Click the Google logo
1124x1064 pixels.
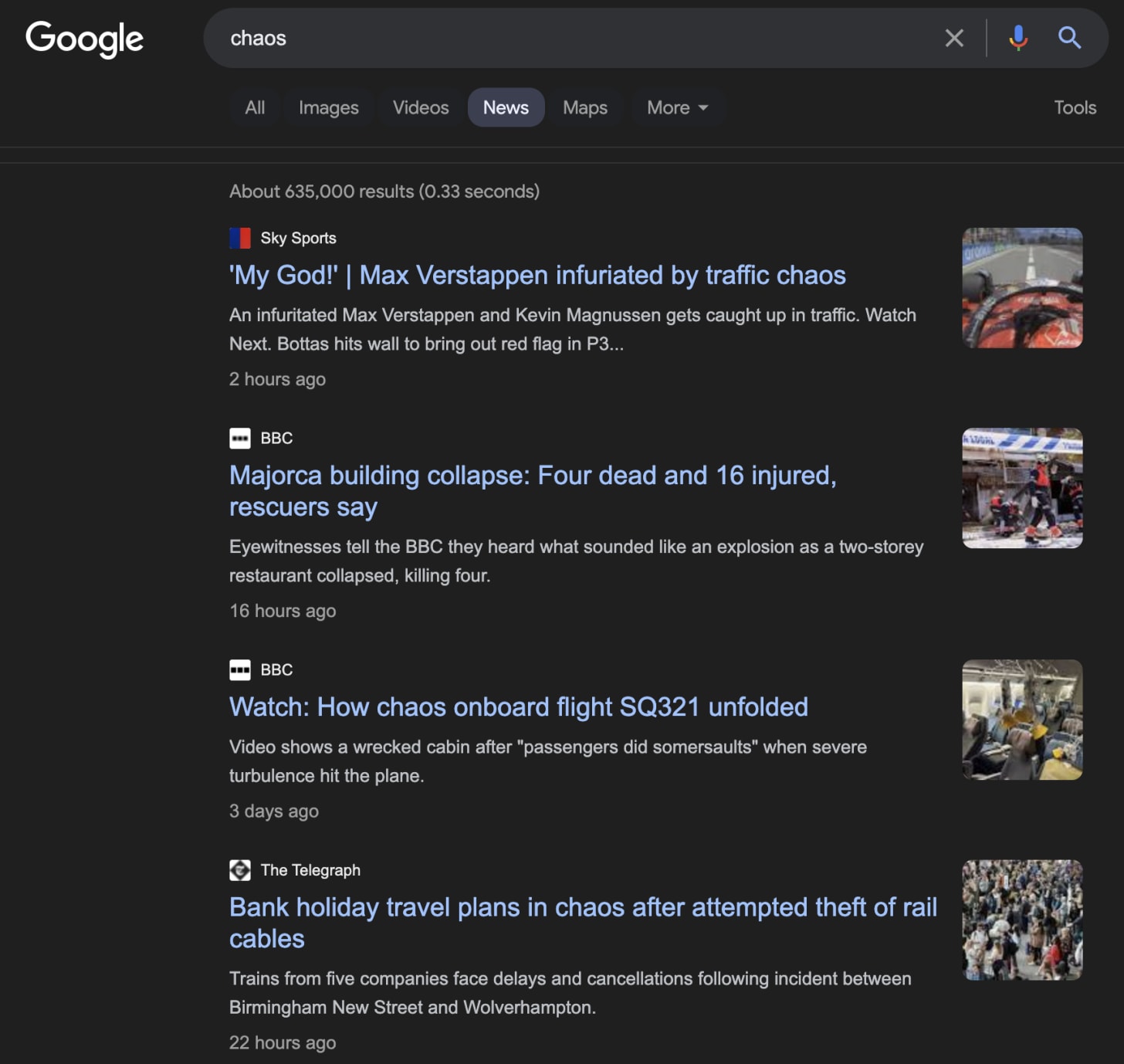[x=85, y=39]
